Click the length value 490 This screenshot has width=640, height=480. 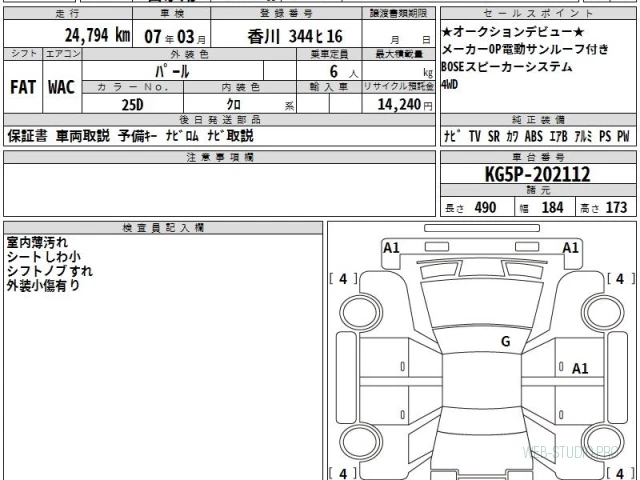tap(485, 208)
